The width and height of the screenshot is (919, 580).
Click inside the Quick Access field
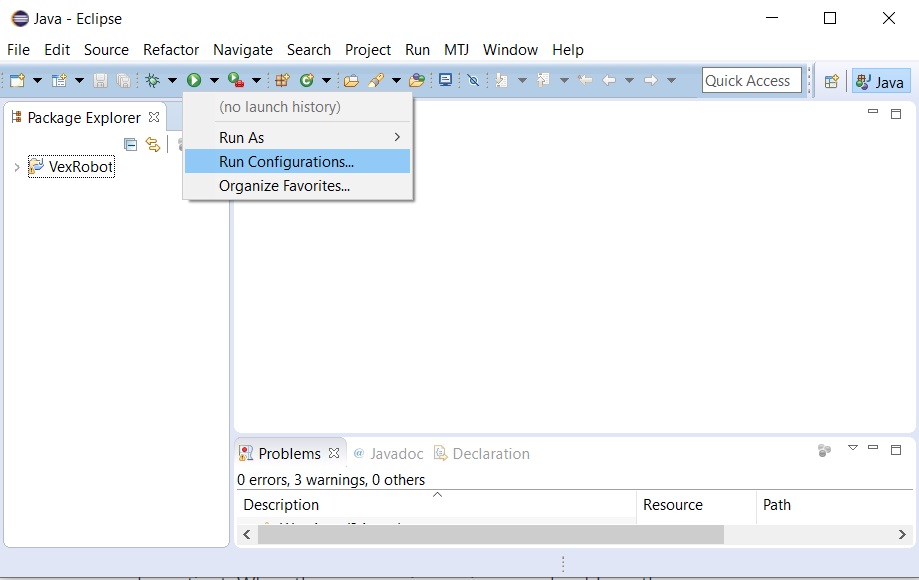click(x=751, y=80)
